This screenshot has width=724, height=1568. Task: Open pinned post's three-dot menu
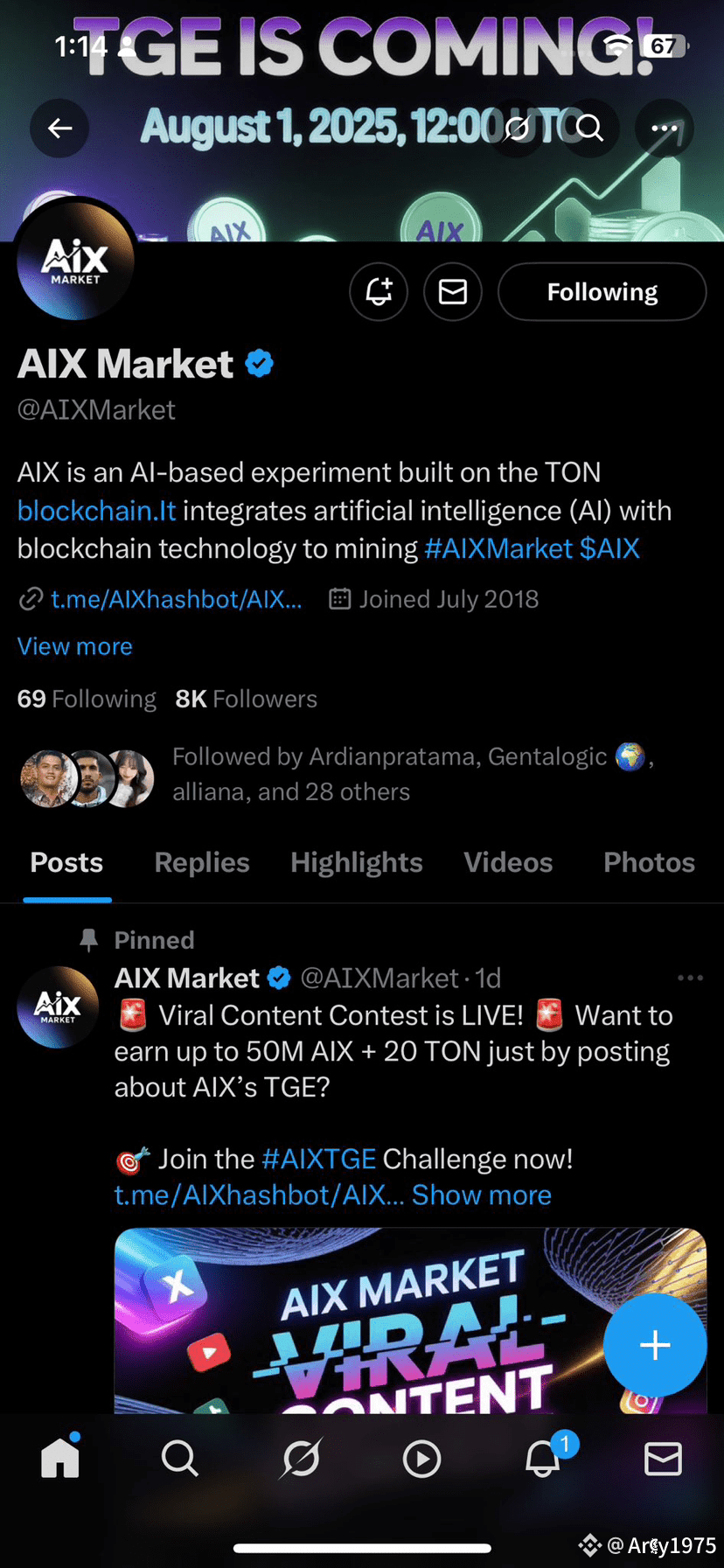pos(690,978)
